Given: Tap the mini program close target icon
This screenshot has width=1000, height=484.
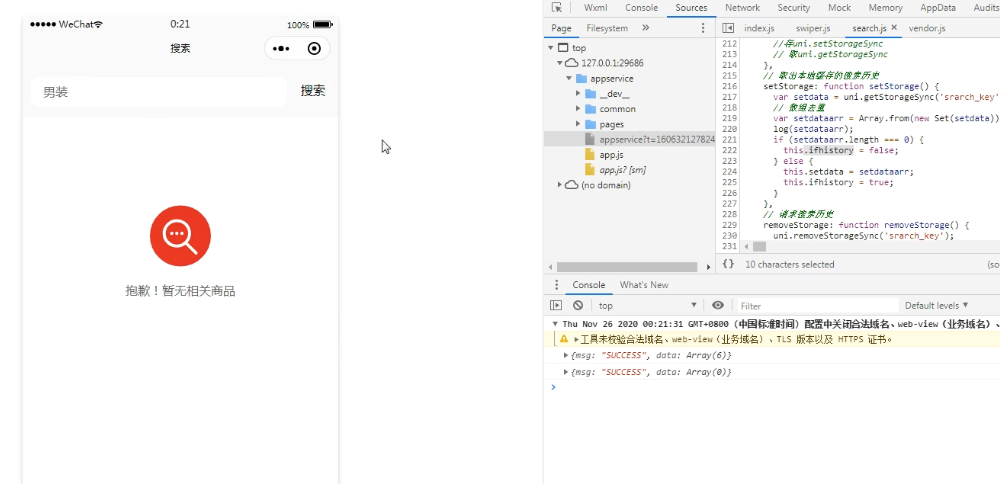Looking at the screenshot, I should pyautogui.click(x=314, y=48).
